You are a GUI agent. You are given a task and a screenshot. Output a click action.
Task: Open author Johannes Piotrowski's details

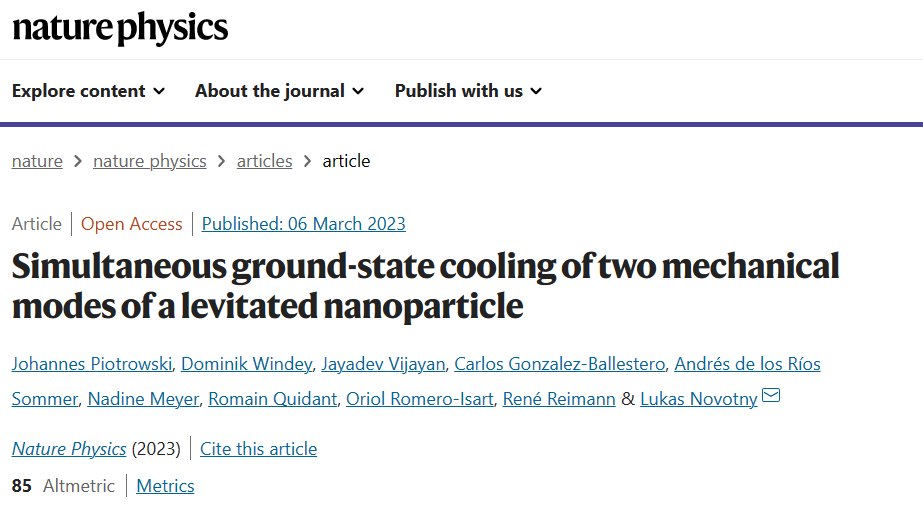coord(92,364)
